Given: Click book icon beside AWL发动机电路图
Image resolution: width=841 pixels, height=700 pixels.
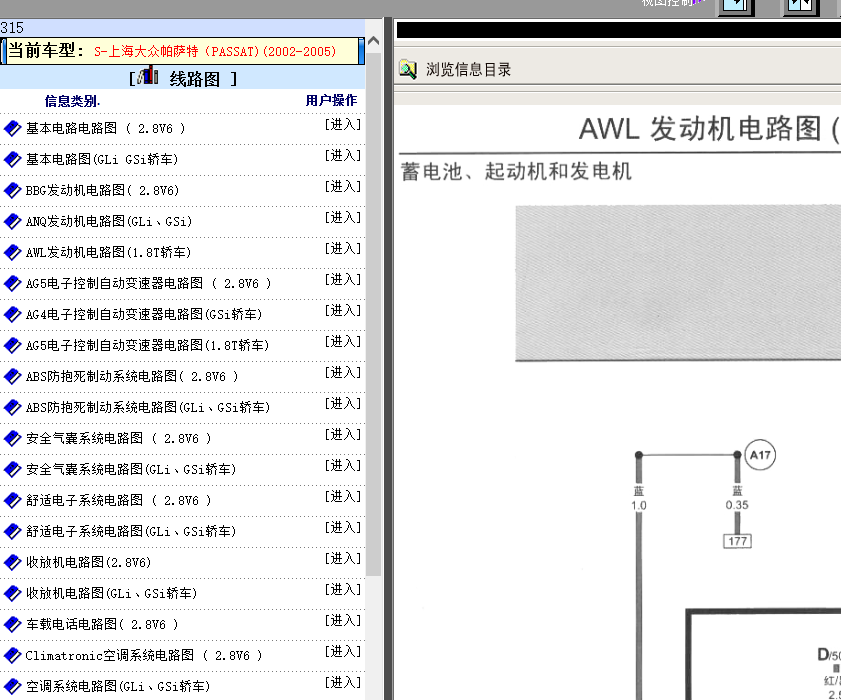Looking at the screenshot, I should click(x=12, y=253).
